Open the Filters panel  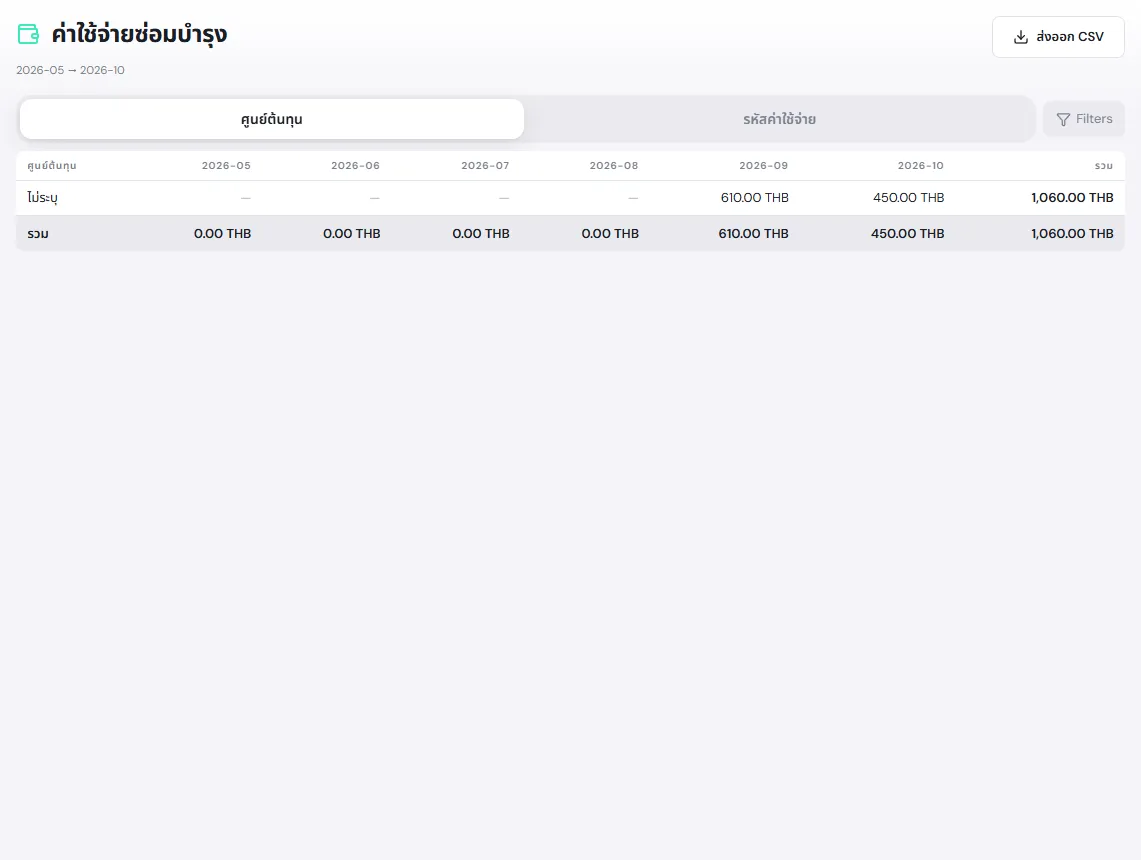(x=1084, y=119)
